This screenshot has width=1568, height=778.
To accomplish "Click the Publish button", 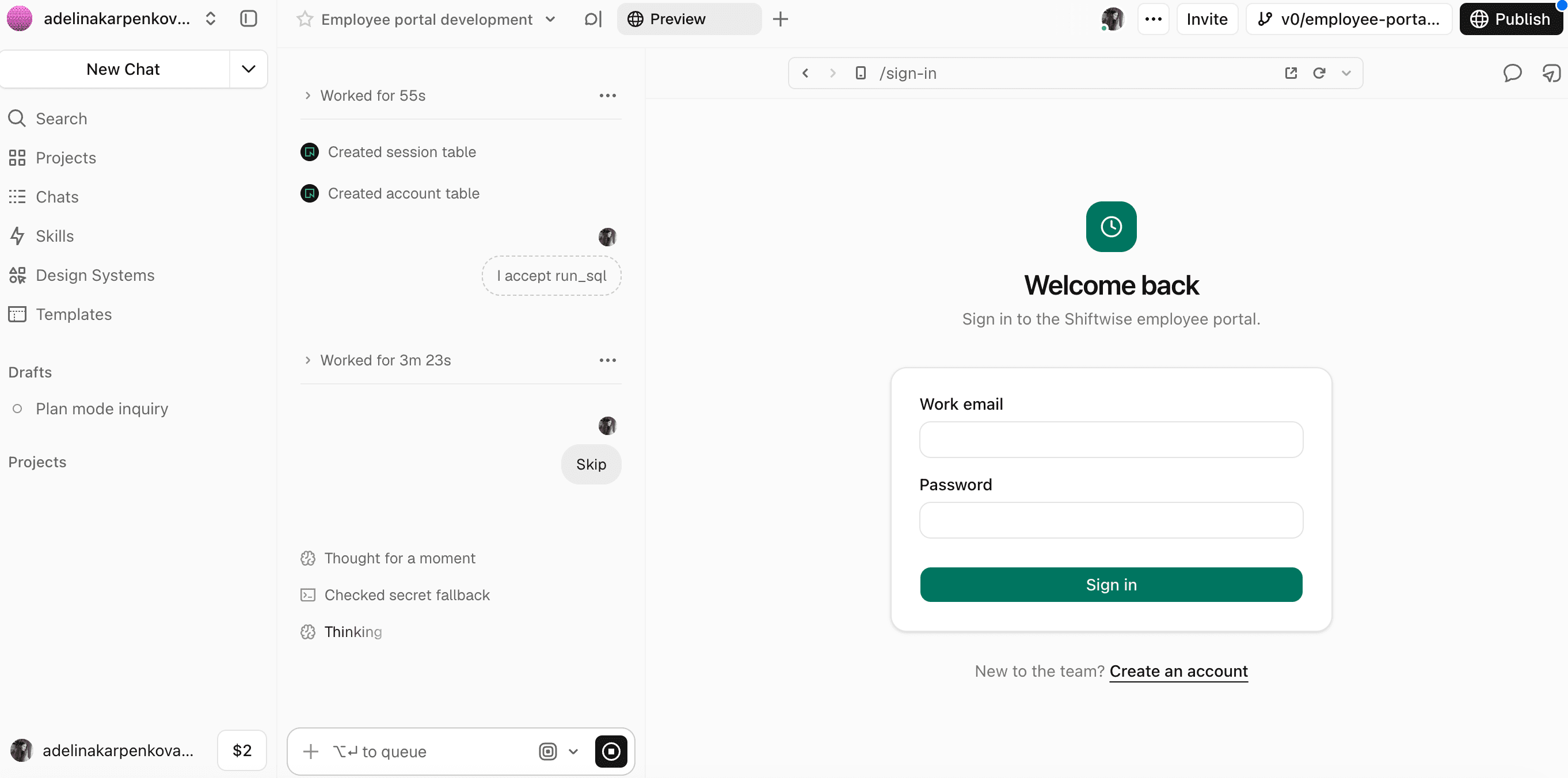I will (x=1510, y=19).
